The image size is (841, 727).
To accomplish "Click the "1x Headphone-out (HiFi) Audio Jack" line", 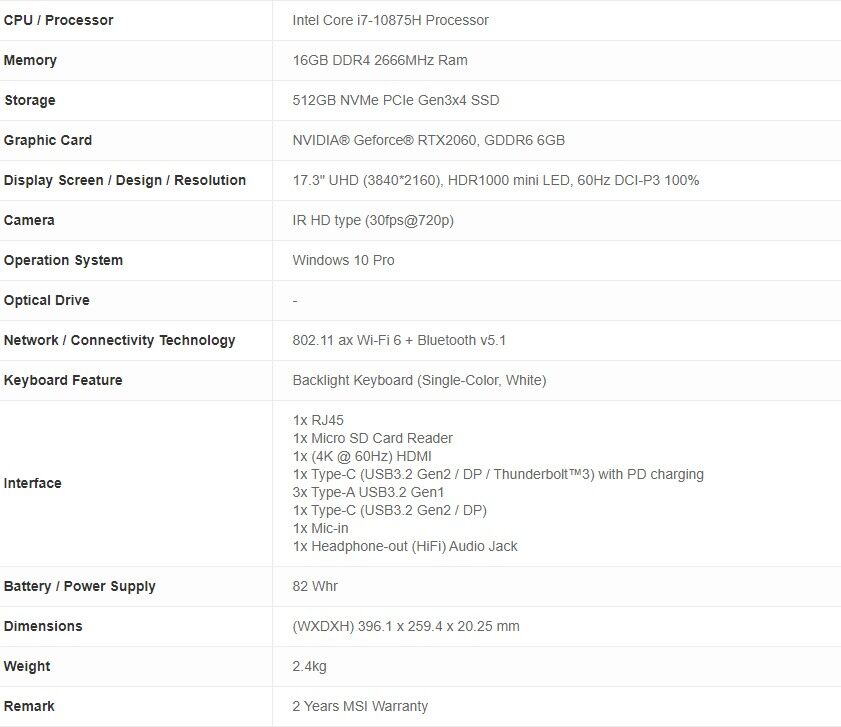I will tap(405, 546).
